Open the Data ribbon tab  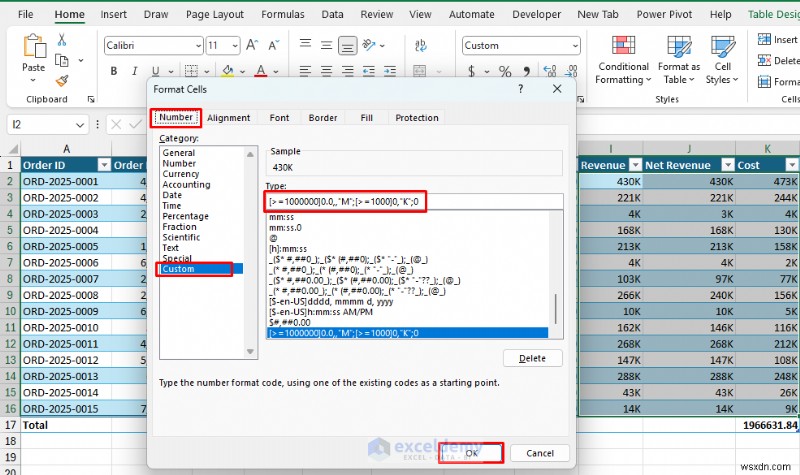coord(332,14)
